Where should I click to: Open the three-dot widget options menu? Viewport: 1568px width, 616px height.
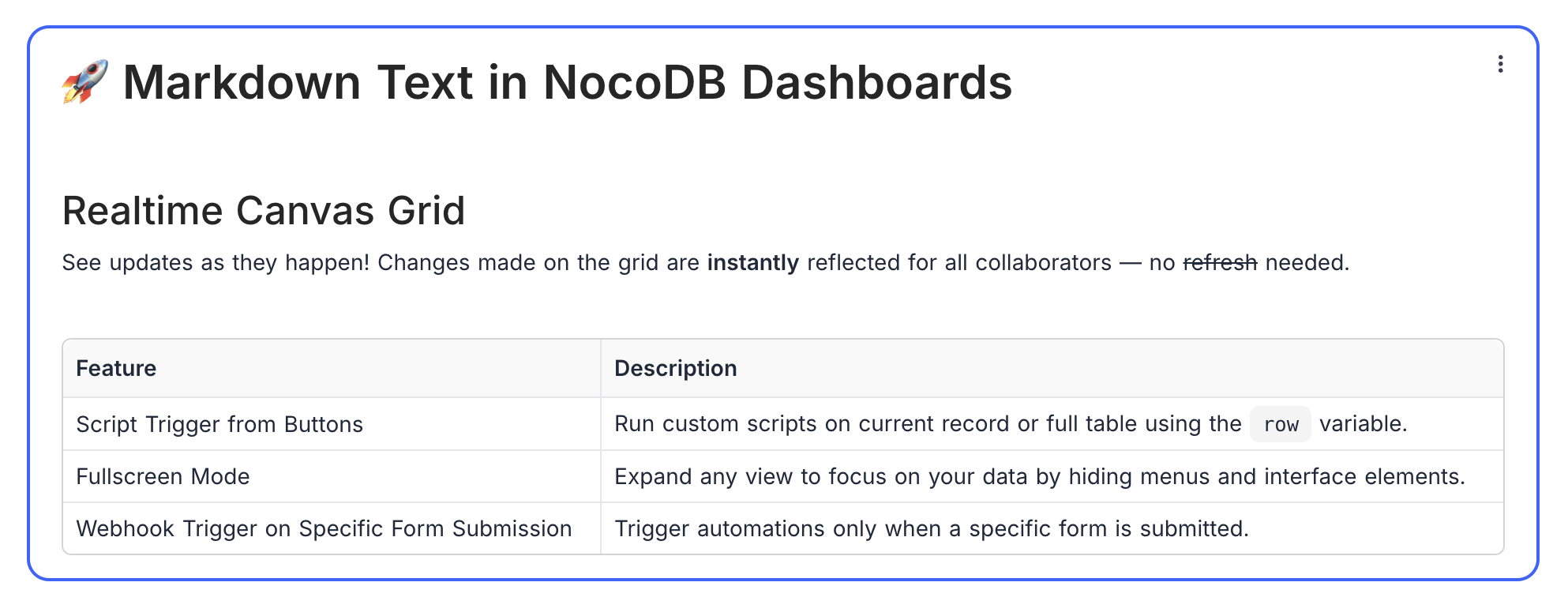click(1500, 64)
